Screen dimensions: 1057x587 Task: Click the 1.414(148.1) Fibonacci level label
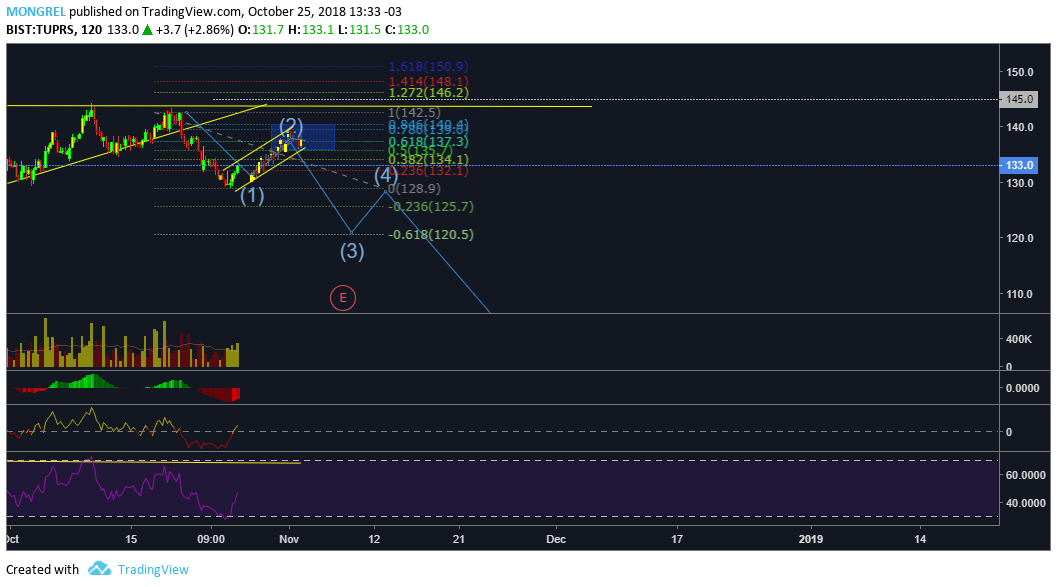point(428,82)
